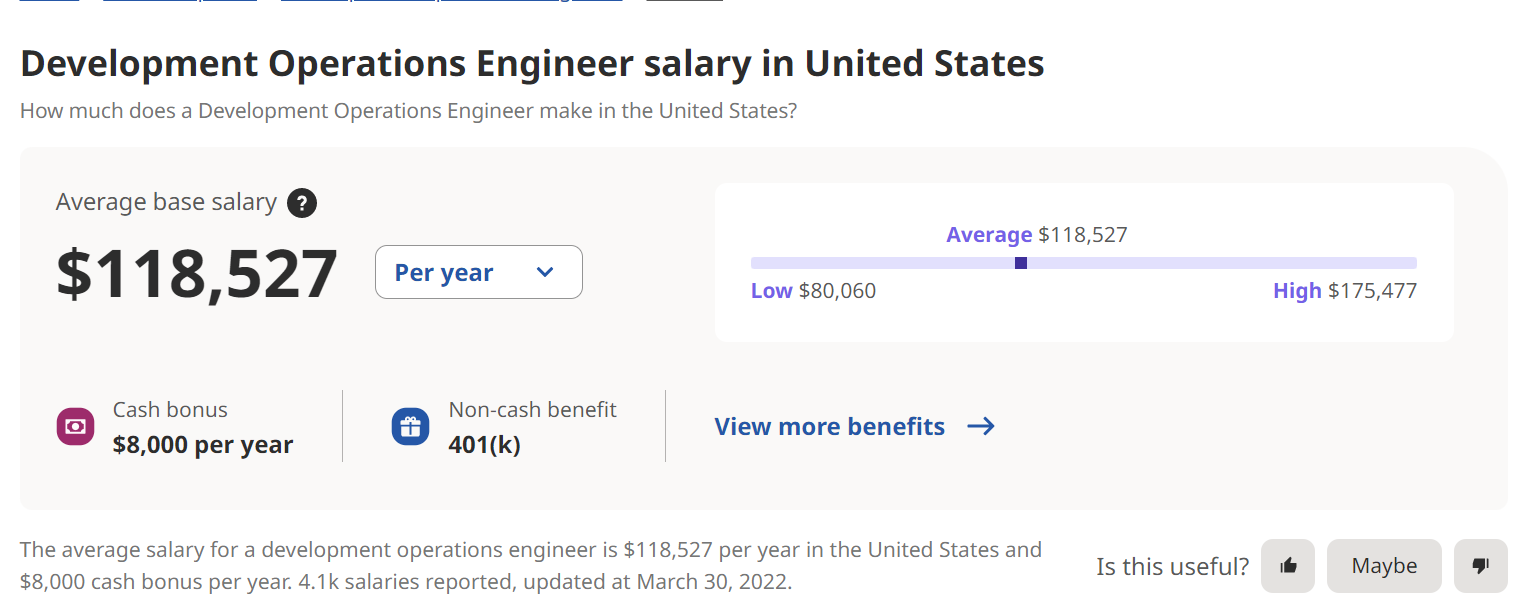Click the chevron in Per year selector
The image size is (1516, 612).
tap(545, 272)
